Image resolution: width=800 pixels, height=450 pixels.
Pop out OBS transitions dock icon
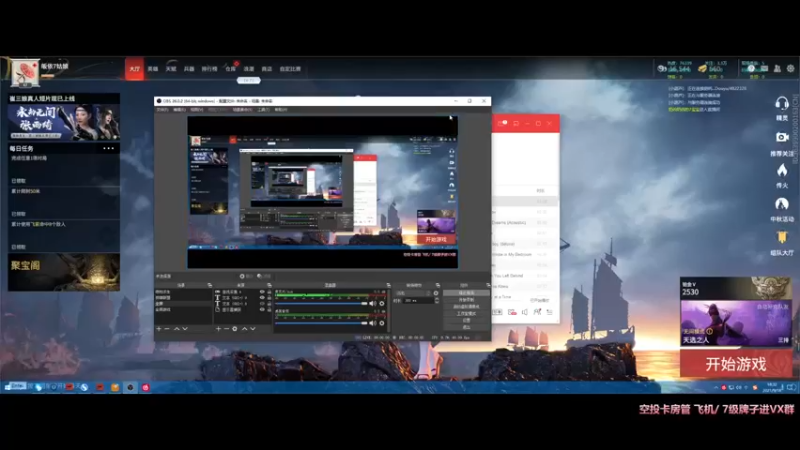click(438, 285)
